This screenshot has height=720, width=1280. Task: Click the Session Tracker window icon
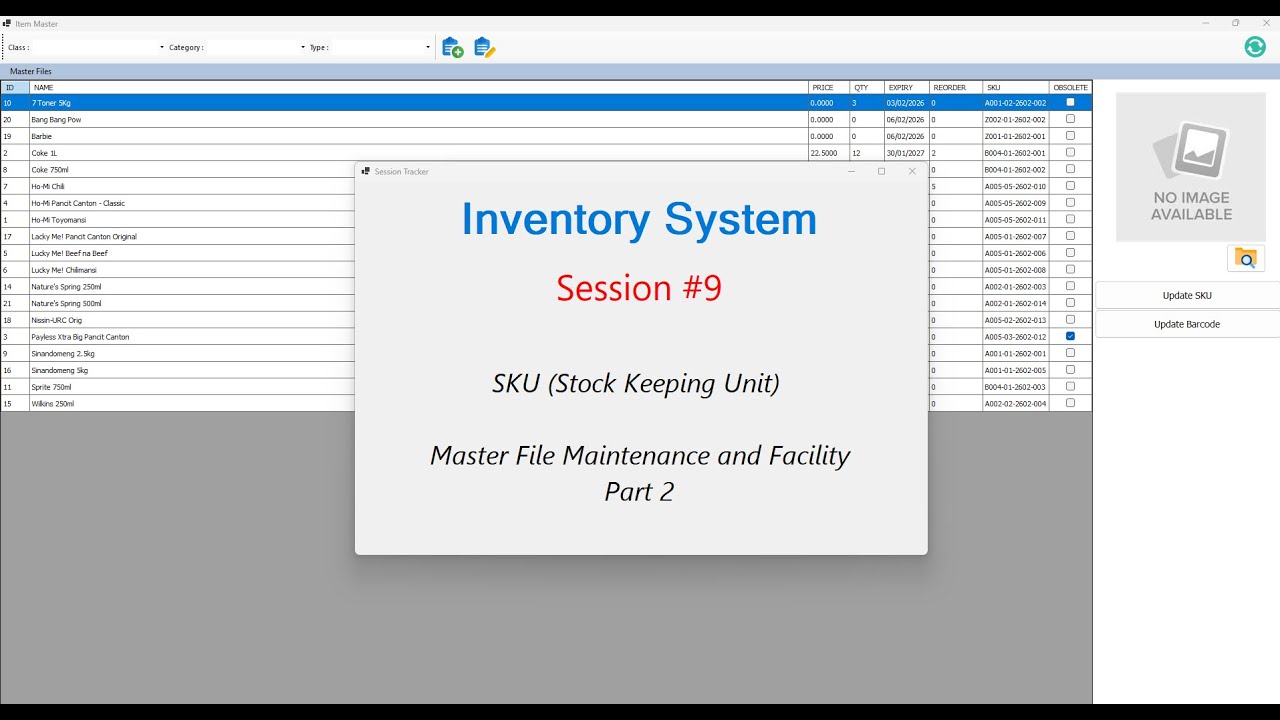(x=366, y=171)
